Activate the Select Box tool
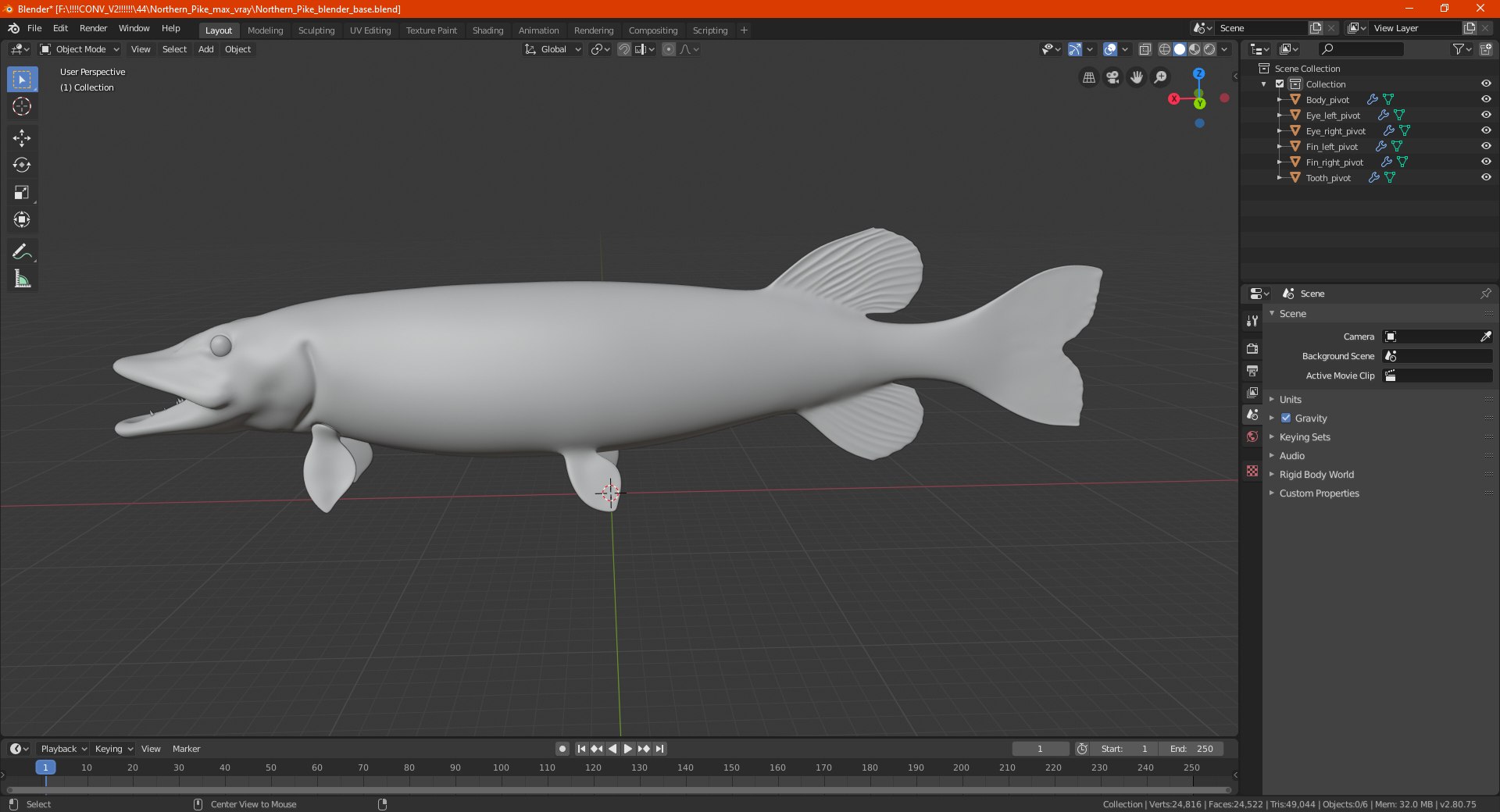This screenshot has width=1500, height=812. click(x=22, y=80)
